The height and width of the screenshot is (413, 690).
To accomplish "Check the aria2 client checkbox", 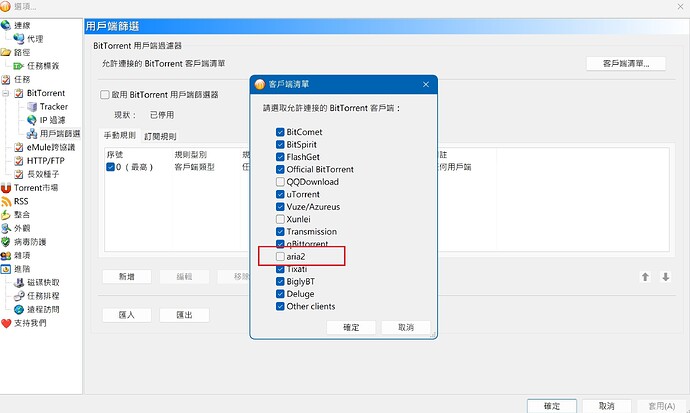I will (280, 257).
